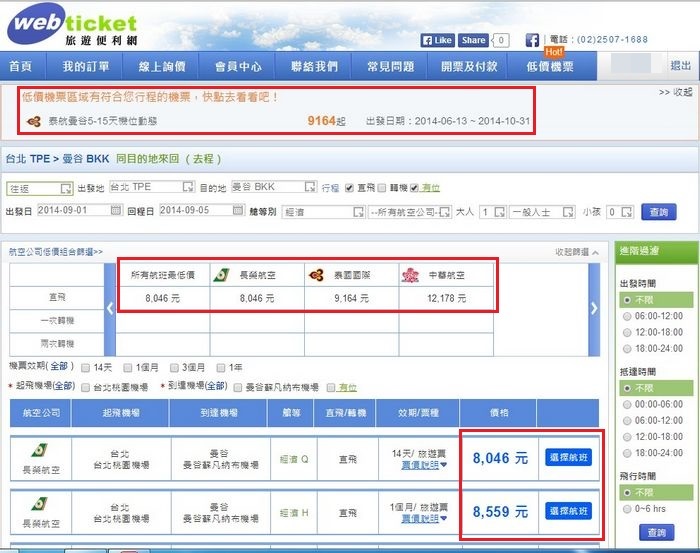Expand 票價說明 in the 1個月 row
Image resolution: width=700 pixels, height=553 pixels.
pos(424,519)
